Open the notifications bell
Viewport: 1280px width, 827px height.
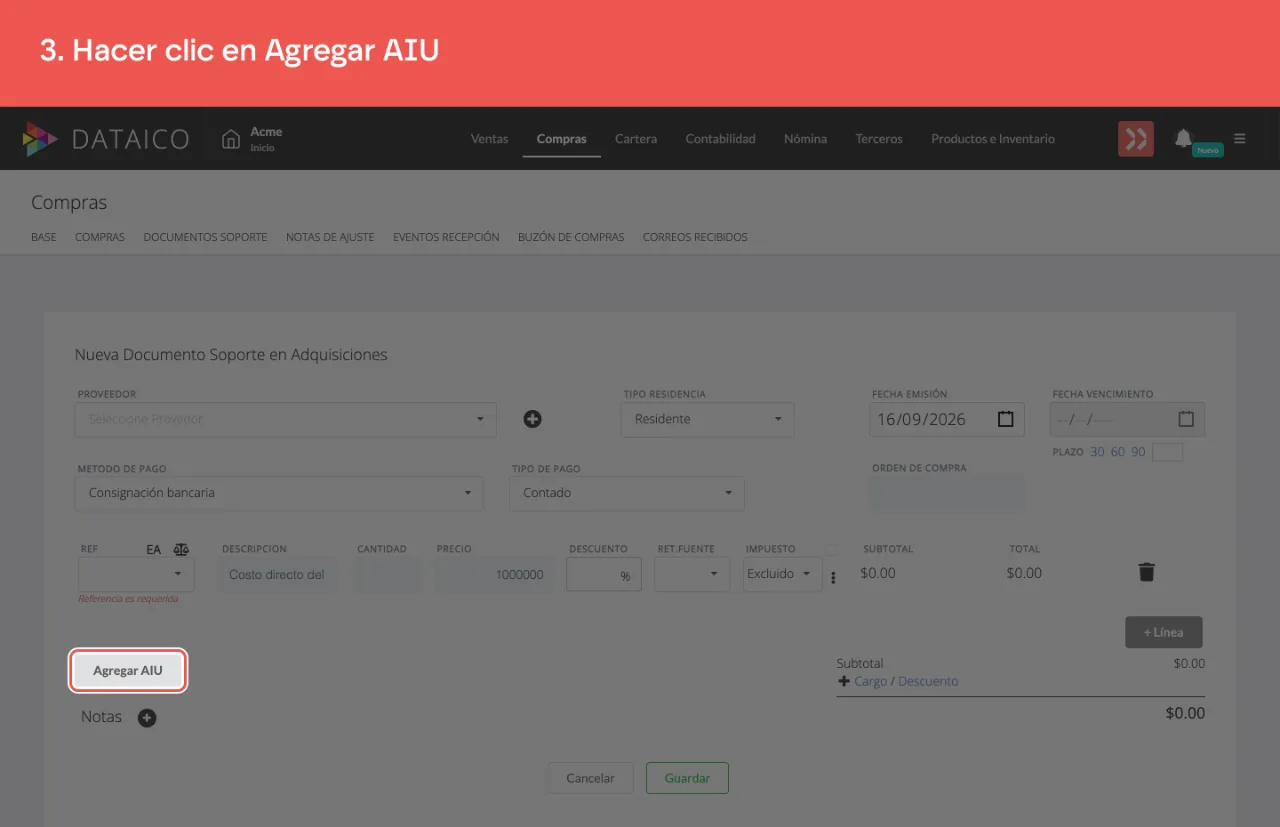[x=1183, y=138]
